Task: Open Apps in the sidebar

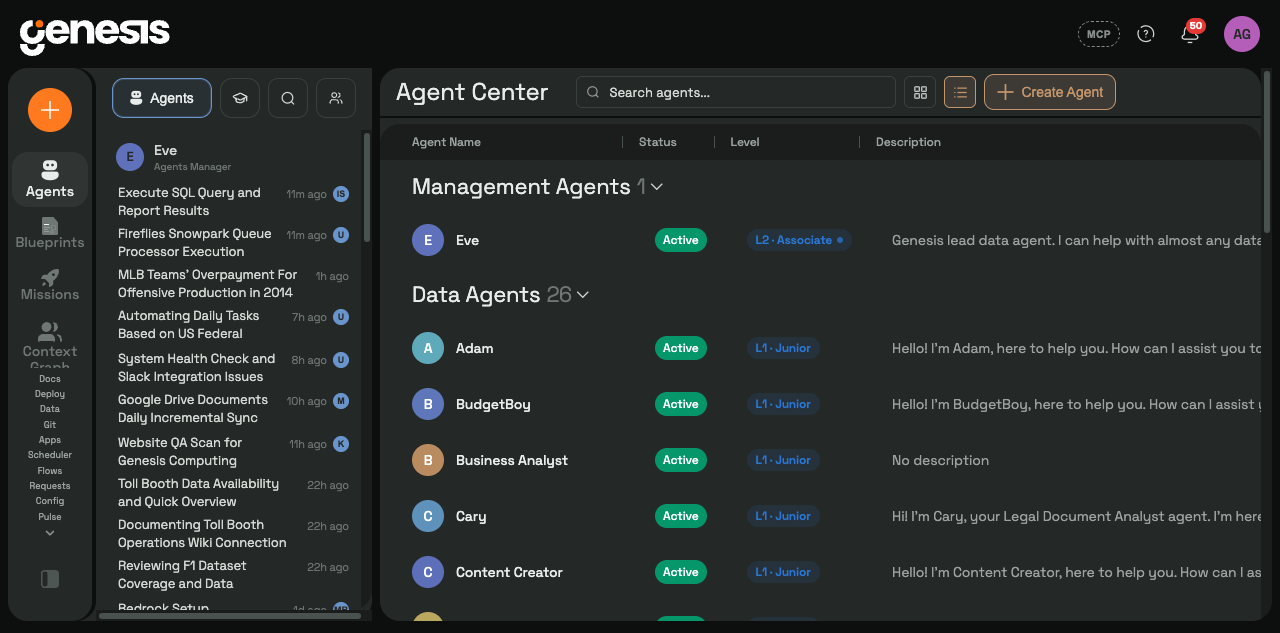Action: coord(50,440)
